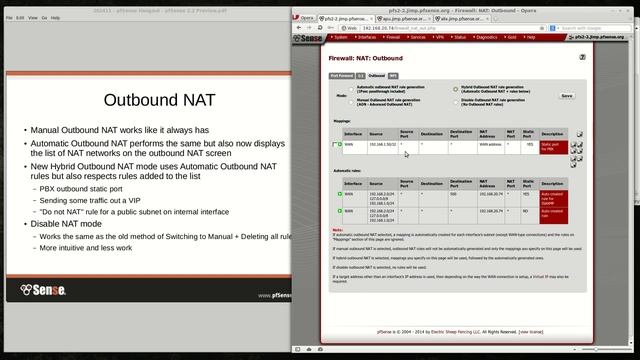This screenshot has height=360, width=640.
Task: Open the Firewall menu in pfSense
Action: click(392, 38)
